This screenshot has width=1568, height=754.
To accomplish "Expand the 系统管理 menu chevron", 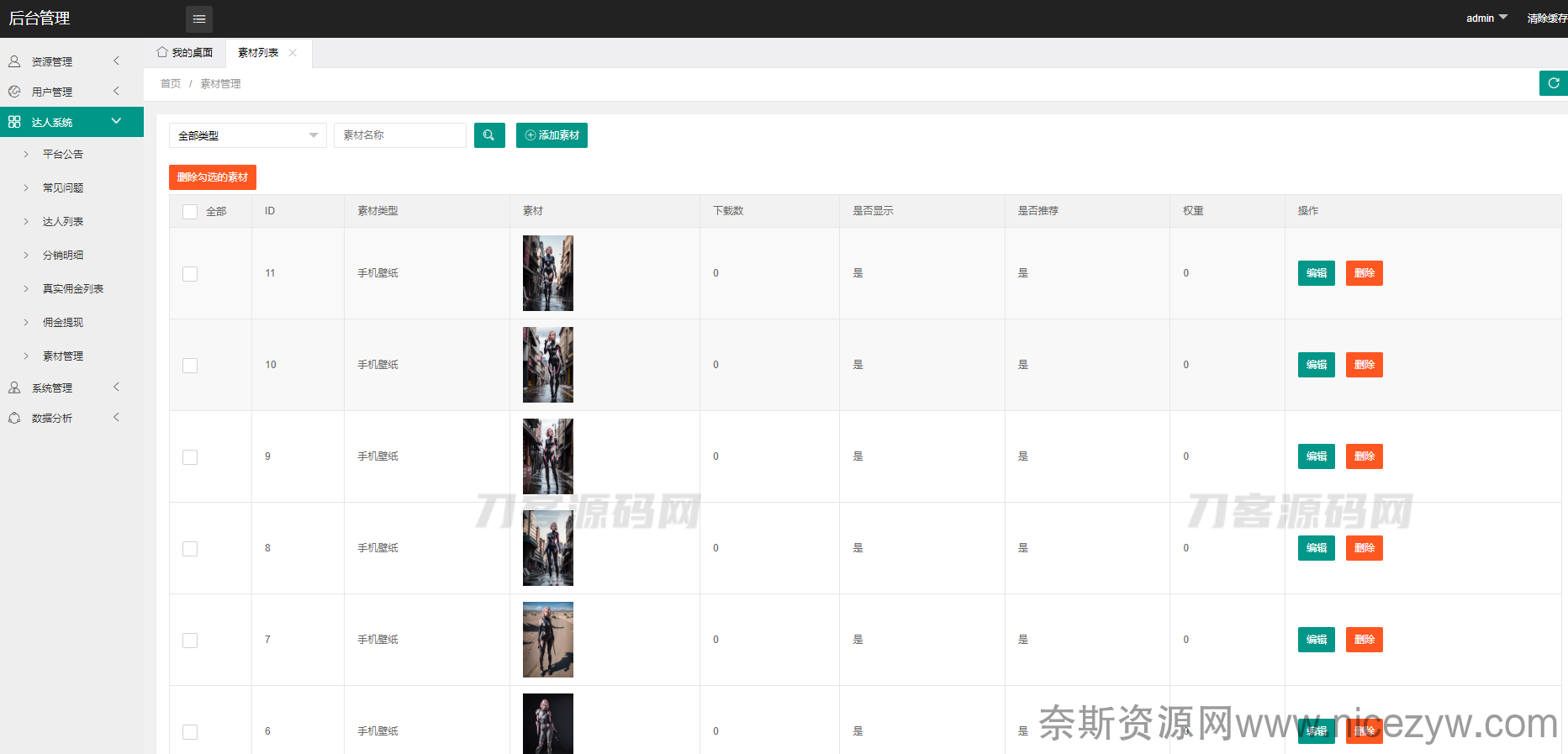I will pos(116,387).
